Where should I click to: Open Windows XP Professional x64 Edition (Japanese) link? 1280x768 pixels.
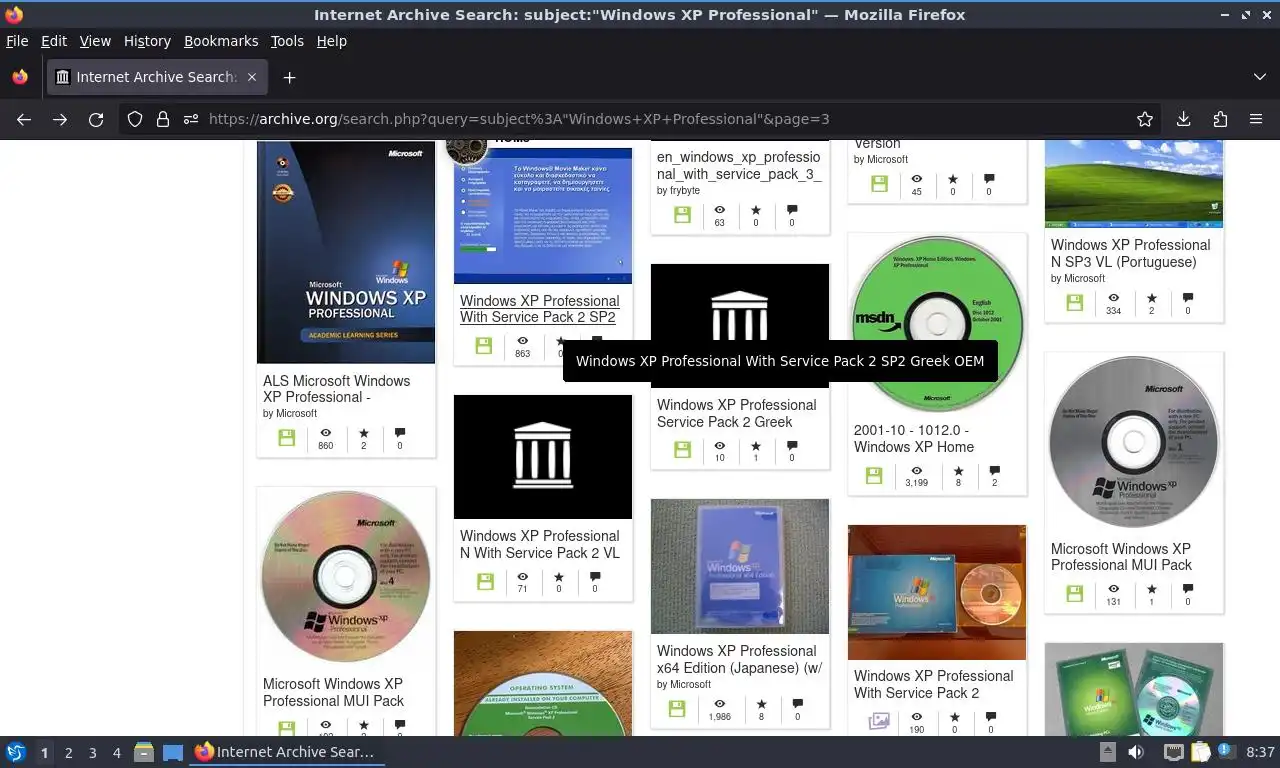(739, 659)
